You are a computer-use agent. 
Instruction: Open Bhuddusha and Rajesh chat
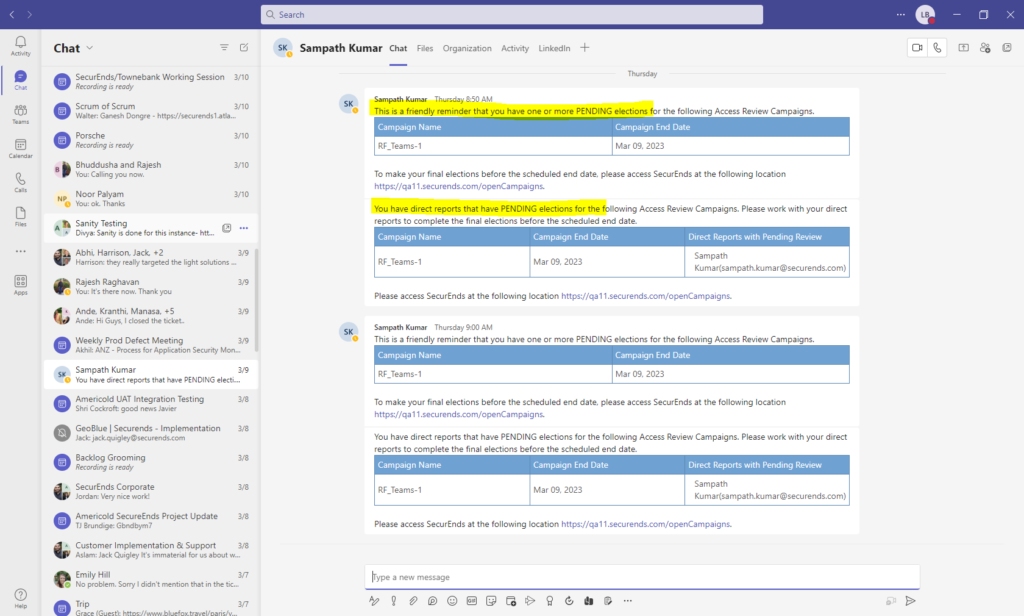tap(150, 170)
